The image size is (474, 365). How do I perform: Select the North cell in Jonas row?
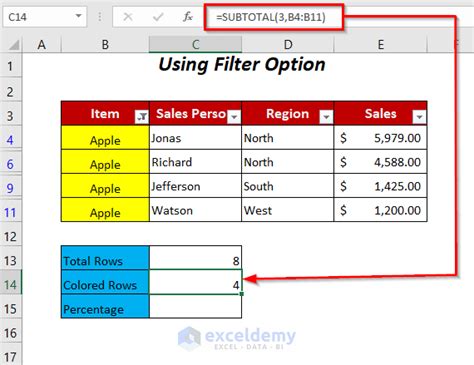[x=287, y=138]
